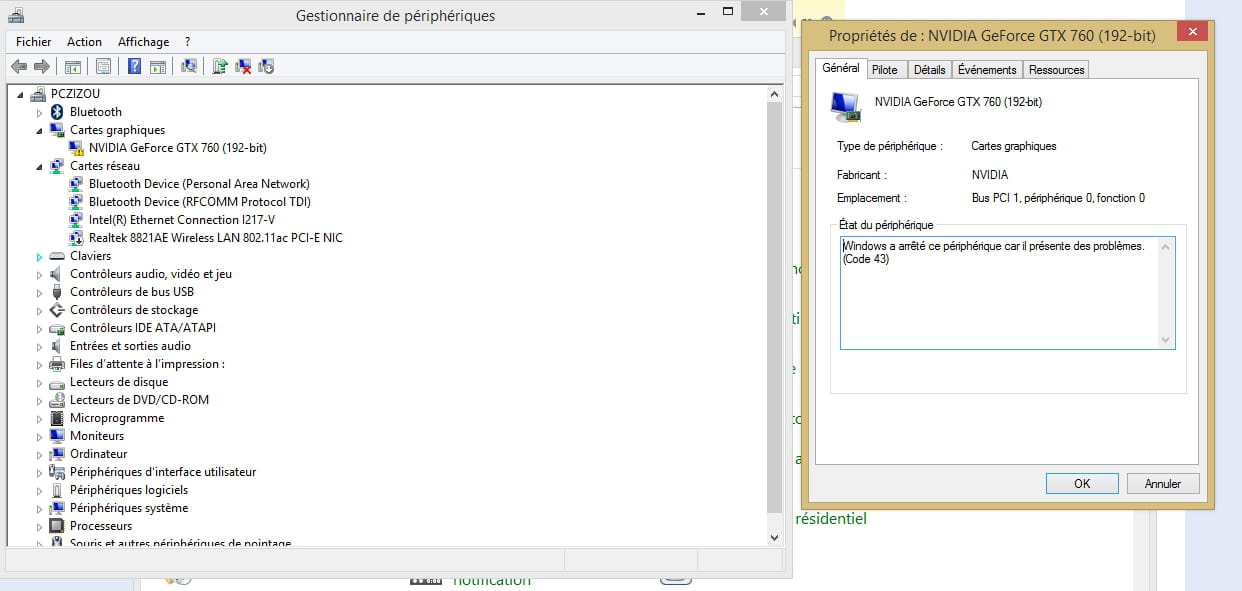Click the Cartes réseau category icon
Image resolution: width=1242 pixels, height=591 pixels.
tap(57, 166)
